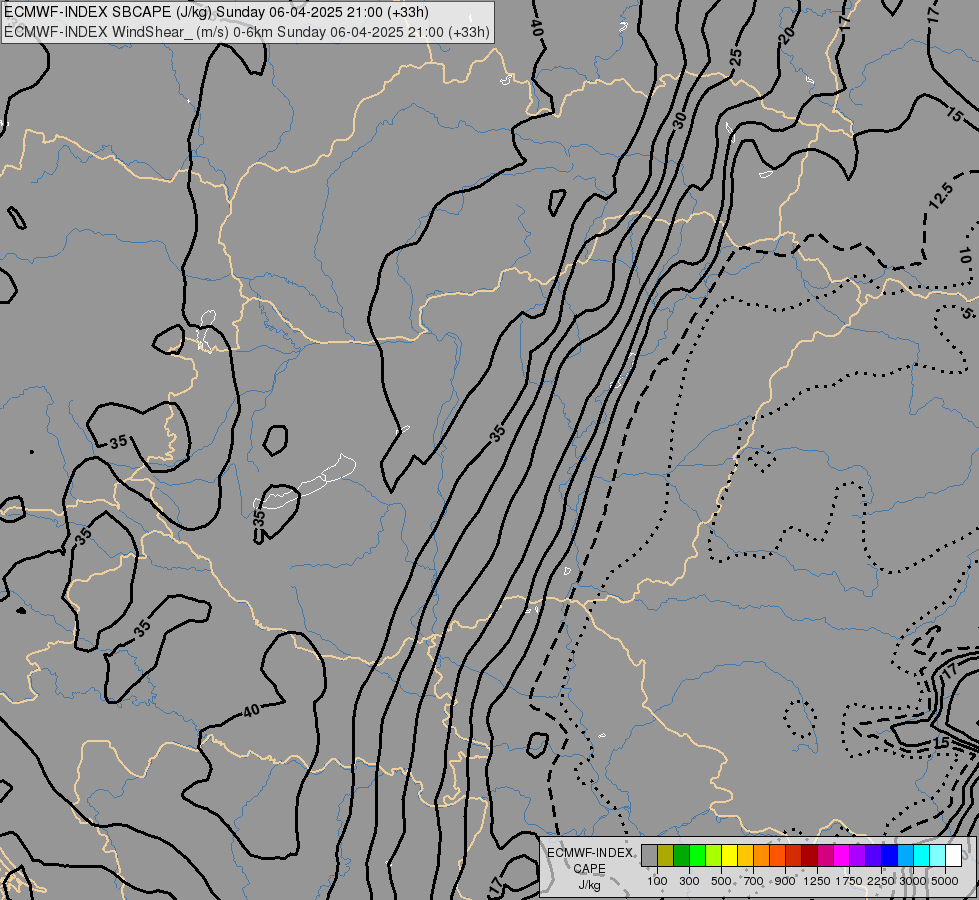This screenshot has width=979, height=900.
Task: Click the CAPE label in the legend
Action: point(589,869)
